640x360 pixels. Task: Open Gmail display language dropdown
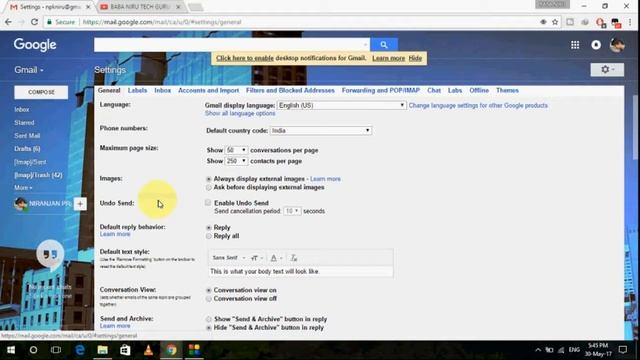pos(342,105)
